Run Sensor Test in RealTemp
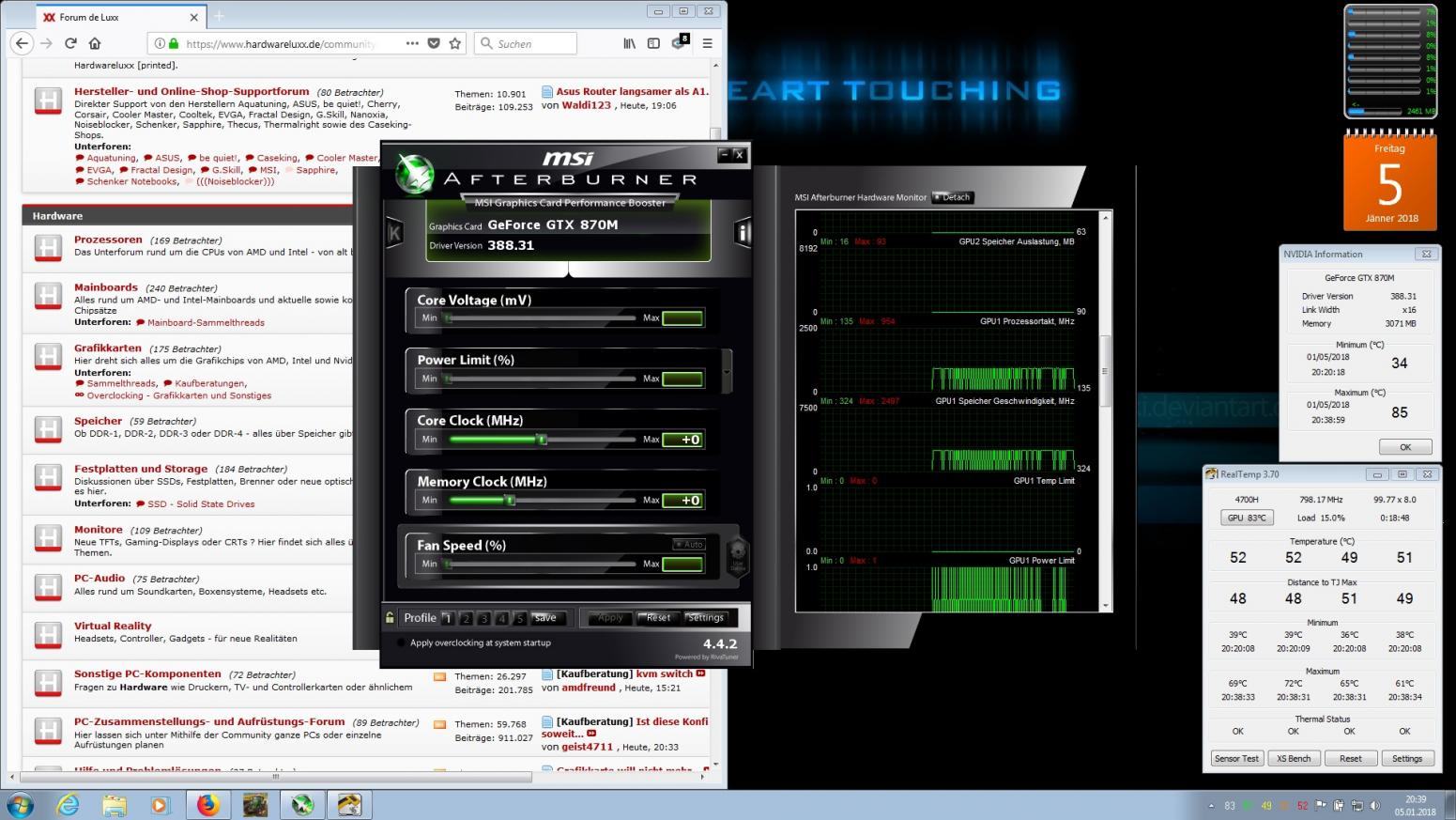1456x820 pixels. 1236,758
